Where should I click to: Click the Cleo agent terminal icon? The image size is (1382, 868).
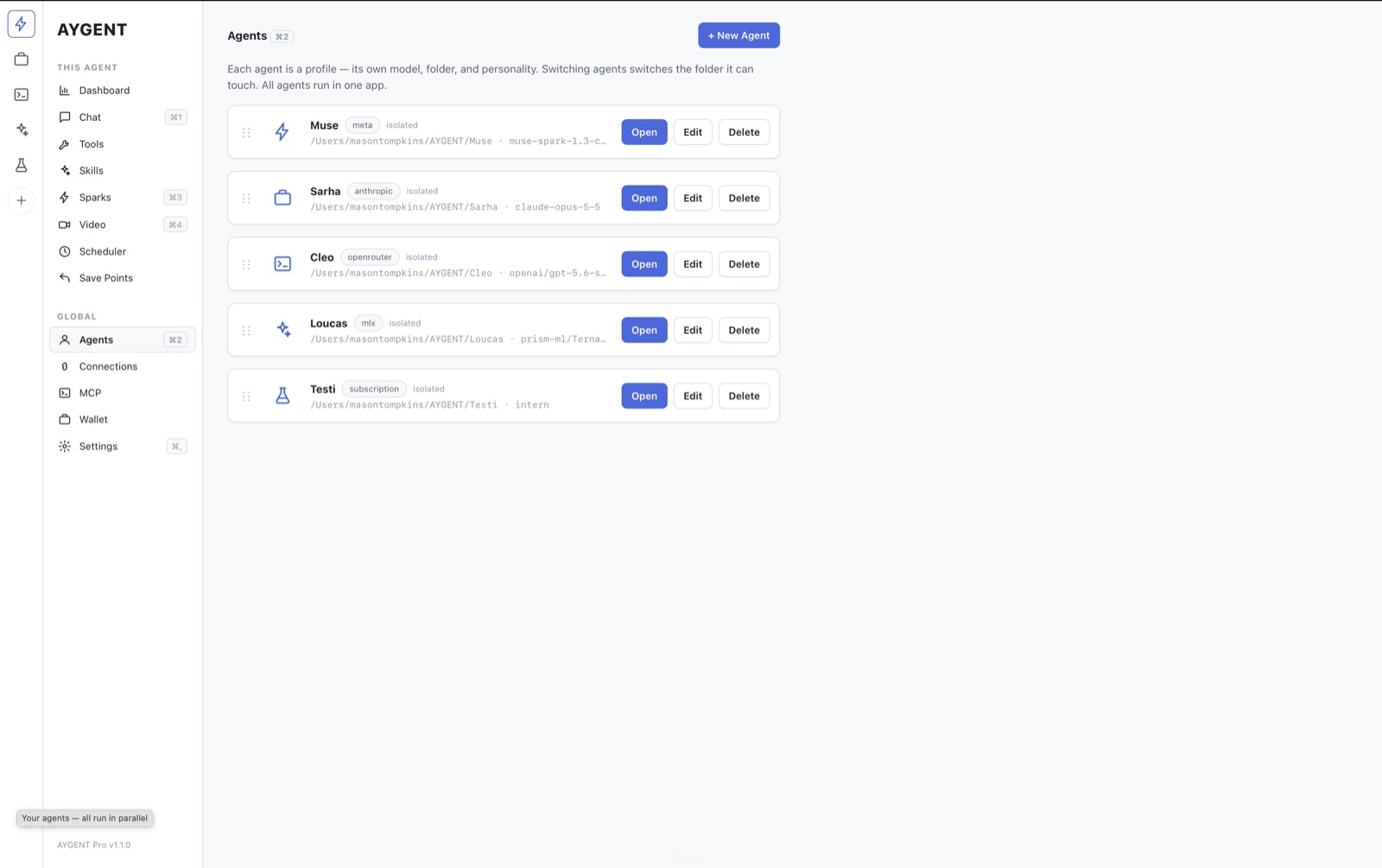(282, 264)
